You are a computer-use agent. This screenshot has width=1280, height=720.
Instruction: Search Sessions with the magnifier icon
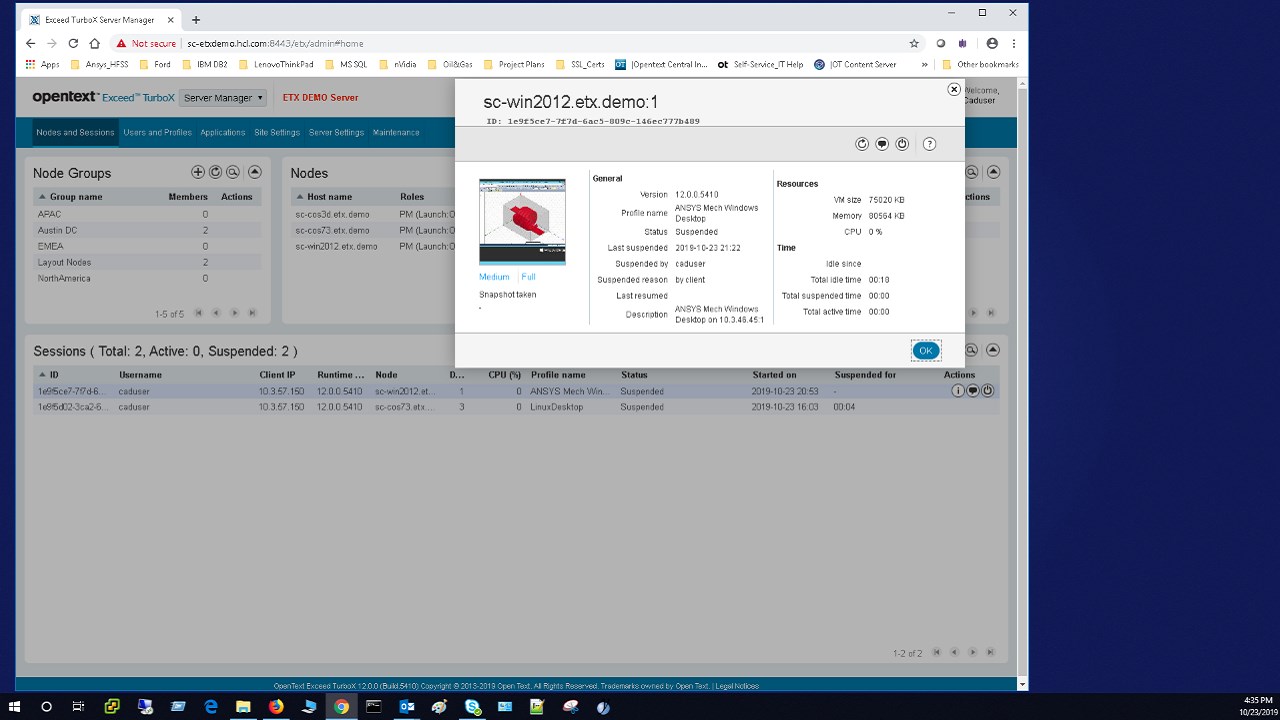pyautogui.click(x=971, y=350)
